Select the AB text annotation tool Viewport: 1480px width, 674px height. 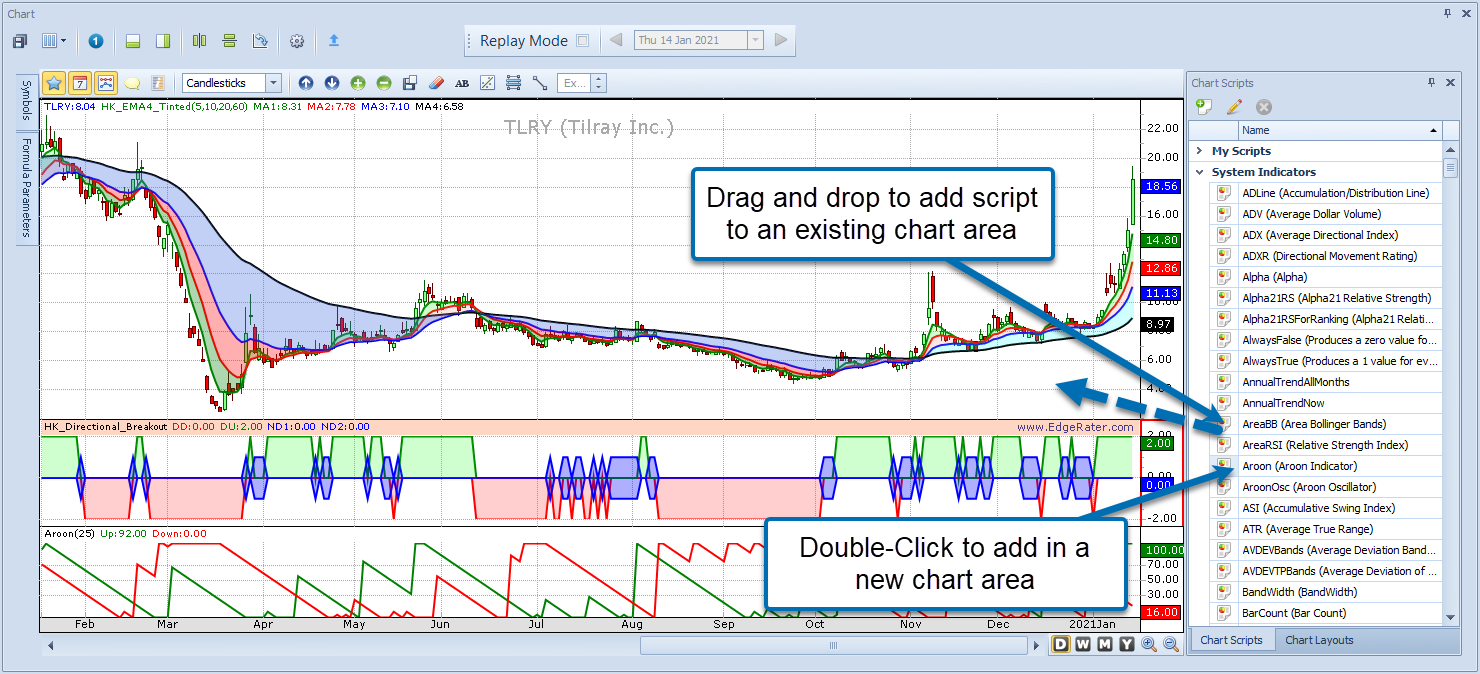(x=462, y=83)
